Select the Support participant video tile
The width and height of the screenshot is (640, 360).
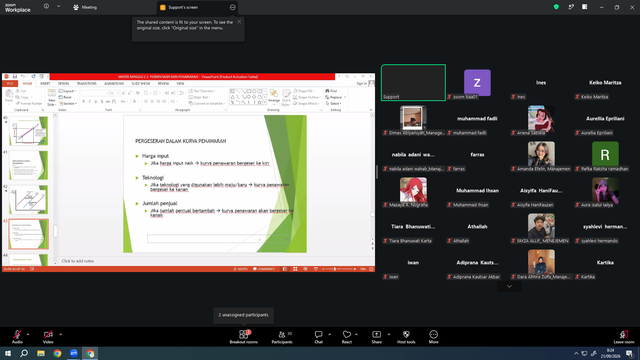[x=413, y=82]
